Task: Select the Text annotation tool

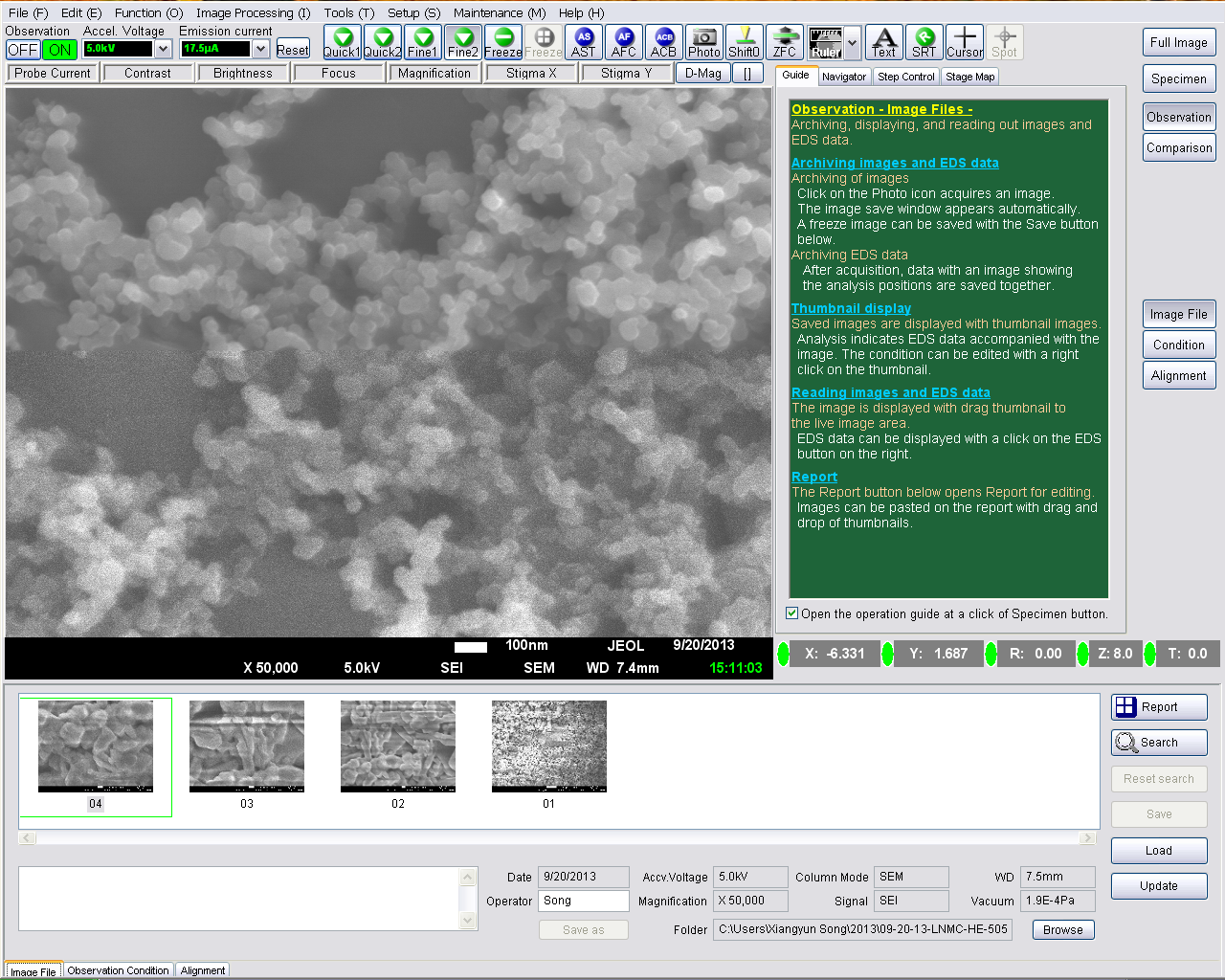Action: (x=883, y=42)
